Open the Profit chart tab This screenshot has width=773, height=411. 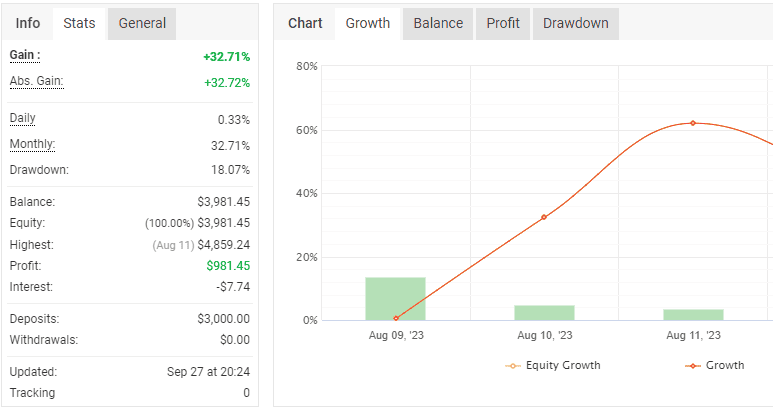tap(503, 23)
